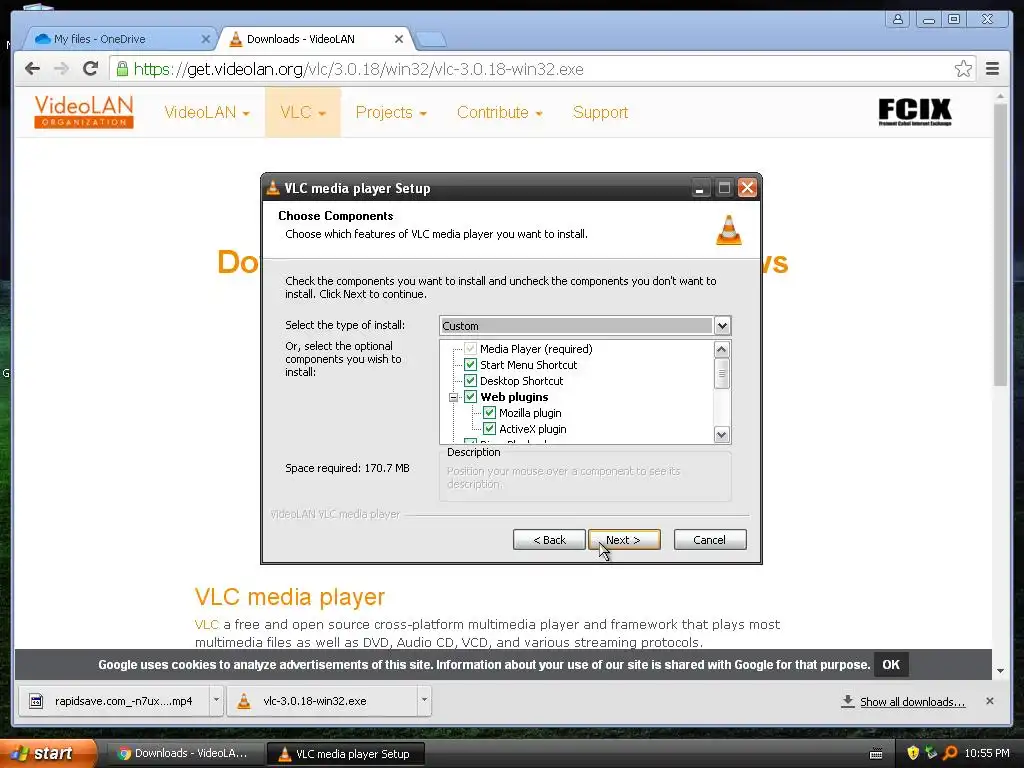Screen dimensions: 1024x768
Task: Uncheck ActiveX plugin component
Action: [x=489, y=428]
